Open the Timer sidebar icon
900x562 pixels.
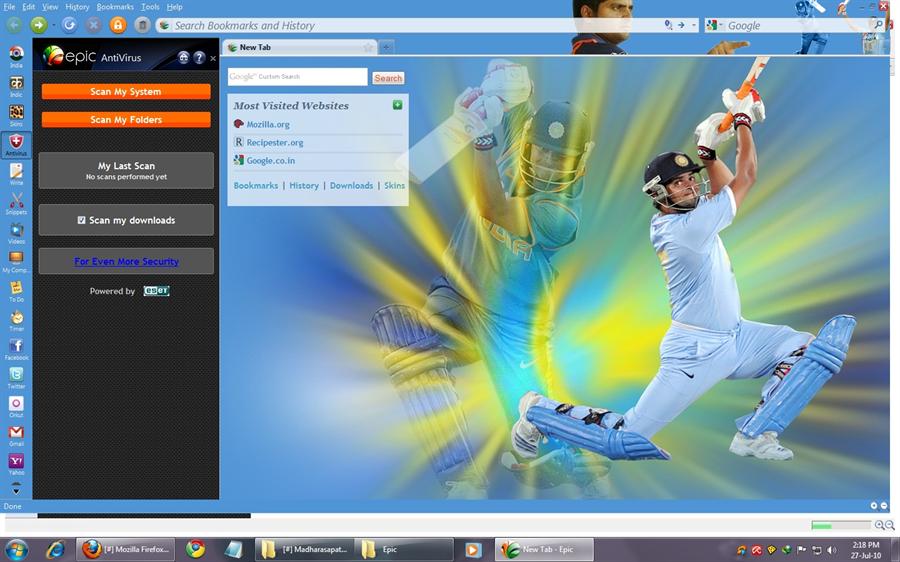coord(16,320)
